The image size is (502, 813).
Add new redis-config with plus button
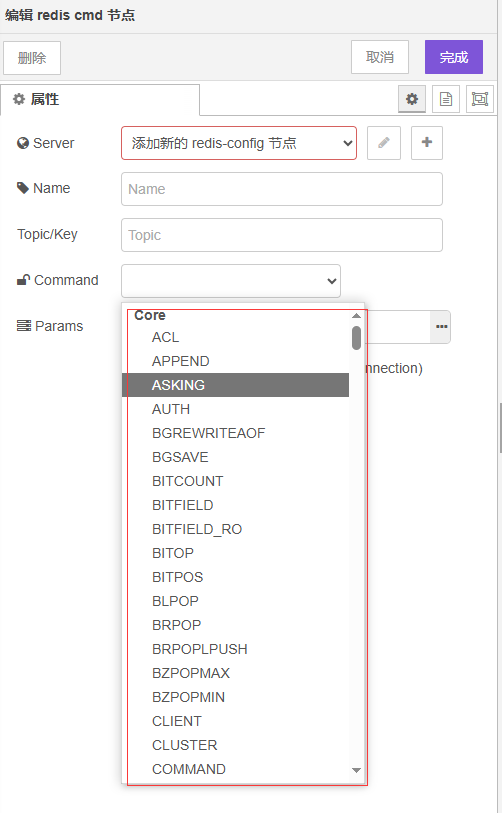[427, 143]
